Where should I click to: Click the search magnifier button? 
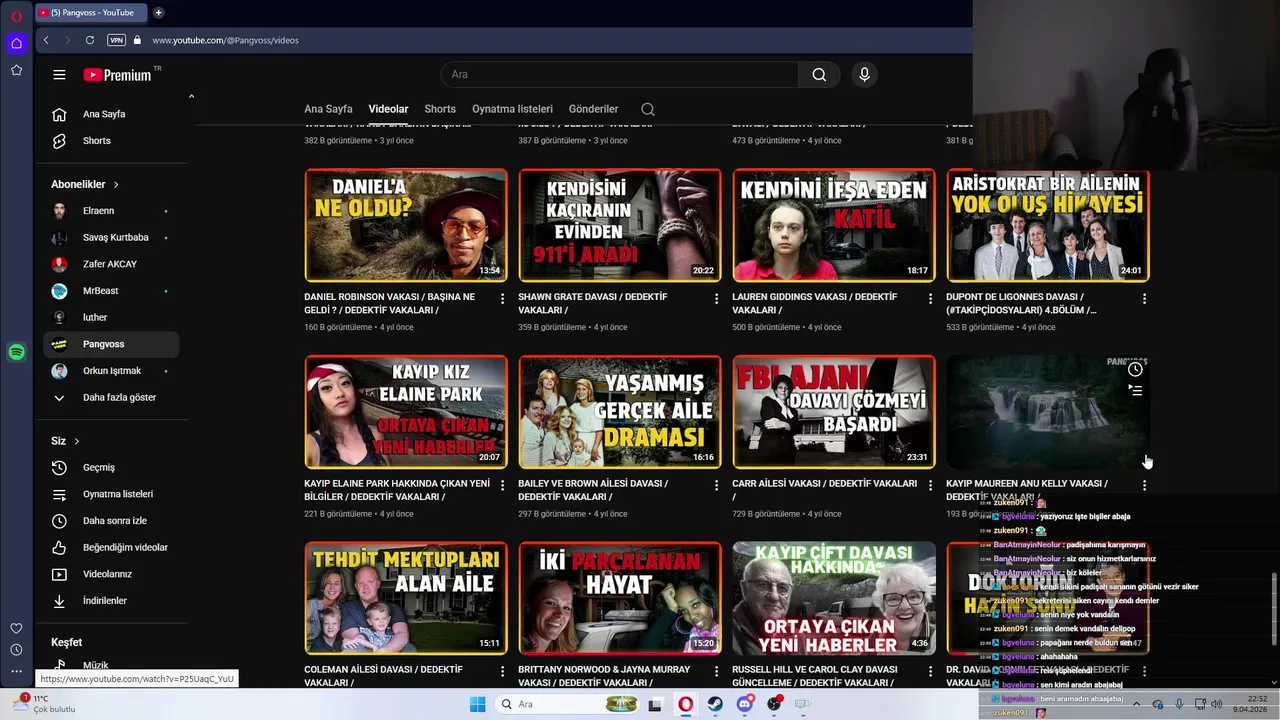(819, 75)
